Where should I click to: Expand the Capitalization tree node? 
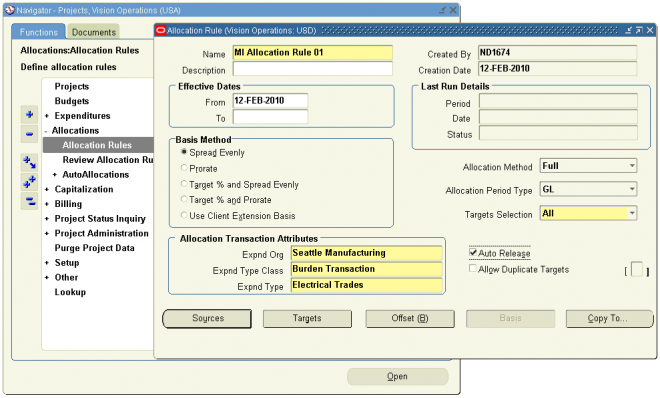point(47,189)
